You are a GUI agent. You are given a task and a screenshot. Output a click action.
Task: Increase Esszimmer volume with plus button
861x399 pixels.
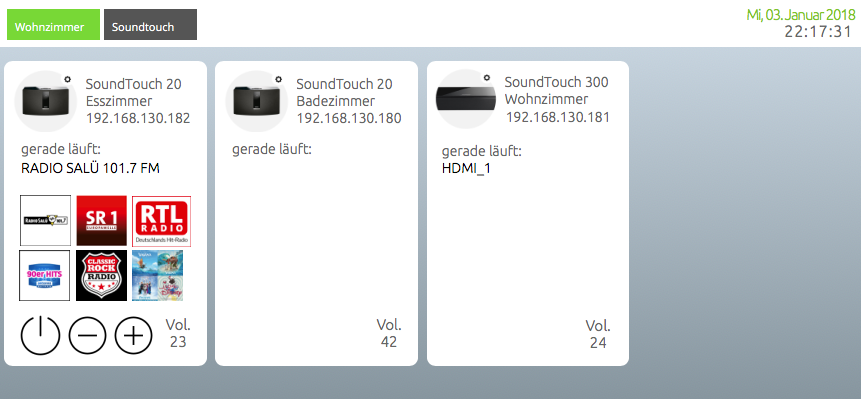(x=133, y=335)
